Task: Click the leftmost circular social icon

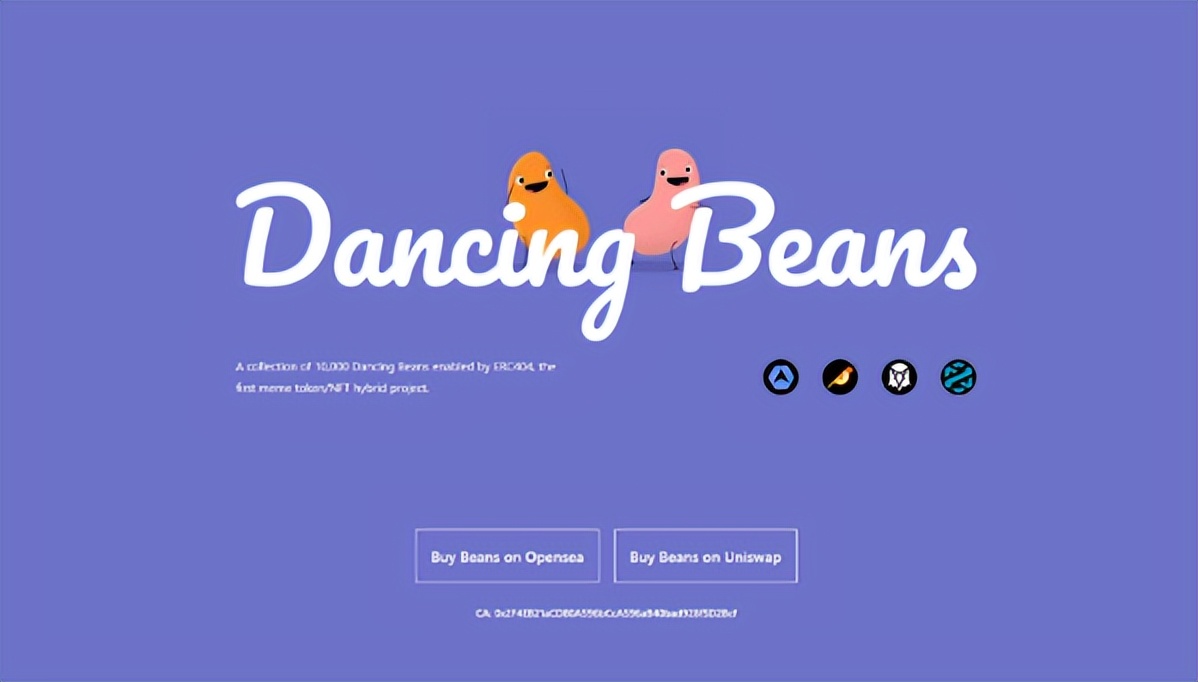Action: tap(781, 377)
